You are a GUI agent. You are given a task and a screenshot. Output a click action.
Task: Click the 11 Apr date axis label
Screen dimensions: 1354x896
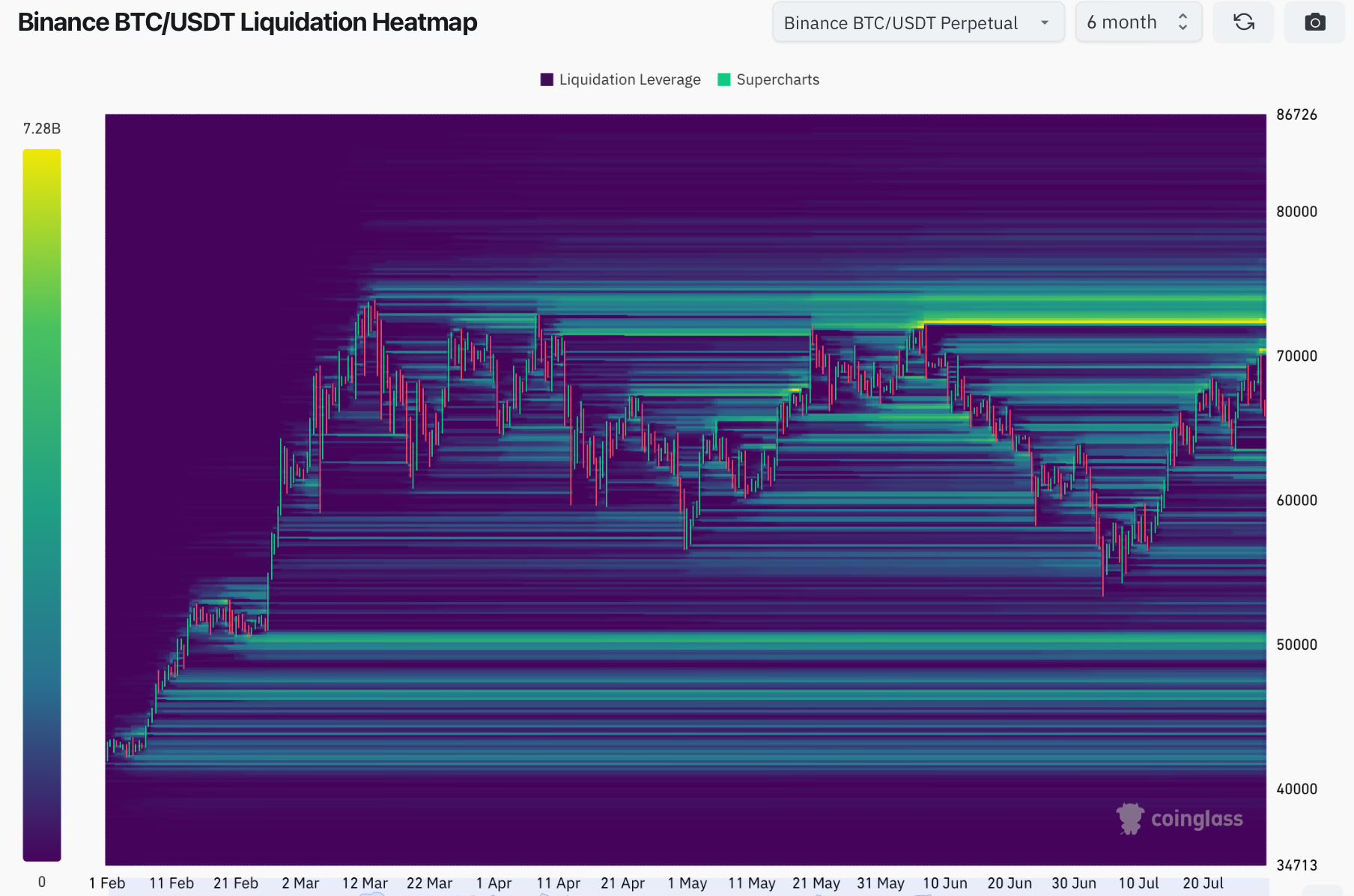558,883
